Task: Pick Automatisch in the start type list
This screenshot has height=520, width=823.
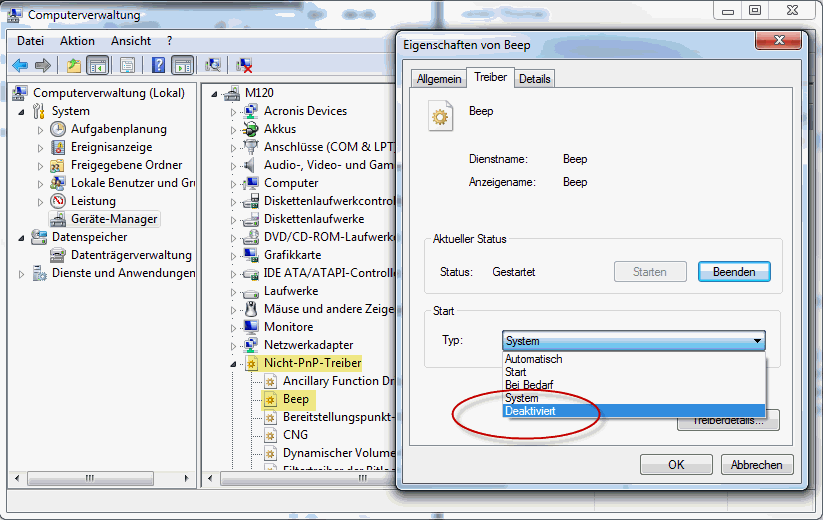Action: click(533, 359)
